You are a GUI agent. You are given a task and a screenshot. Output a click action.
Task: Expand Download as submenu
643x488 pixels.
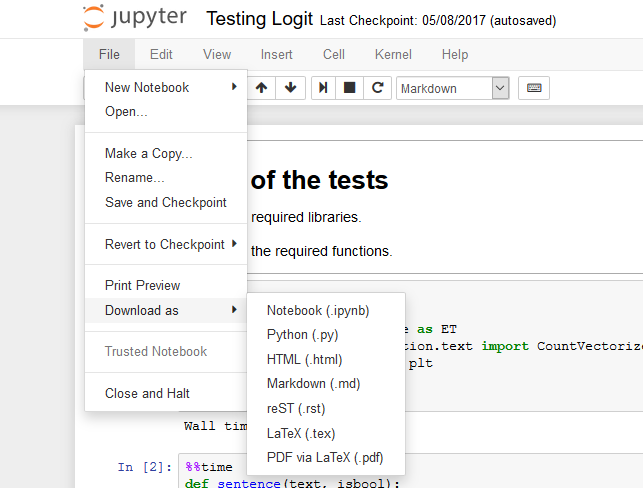coord(166,310)
